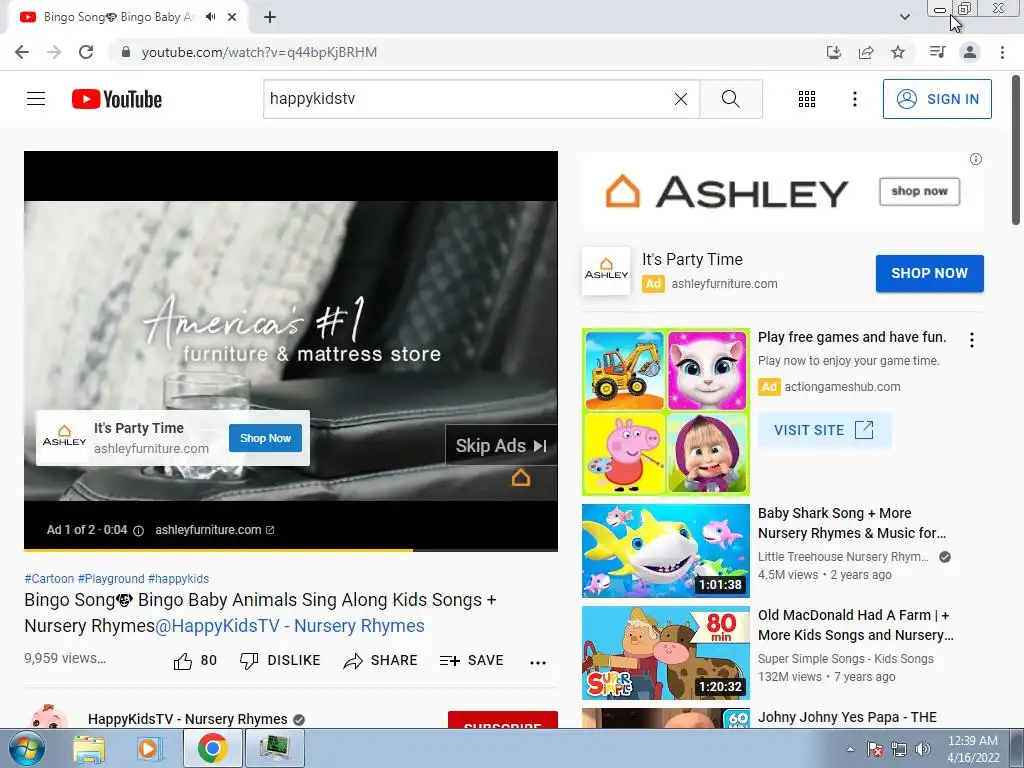1024x768 pixels.
Task: Open Old MacDonald Had A Farm title
Action: coord(856,625)
